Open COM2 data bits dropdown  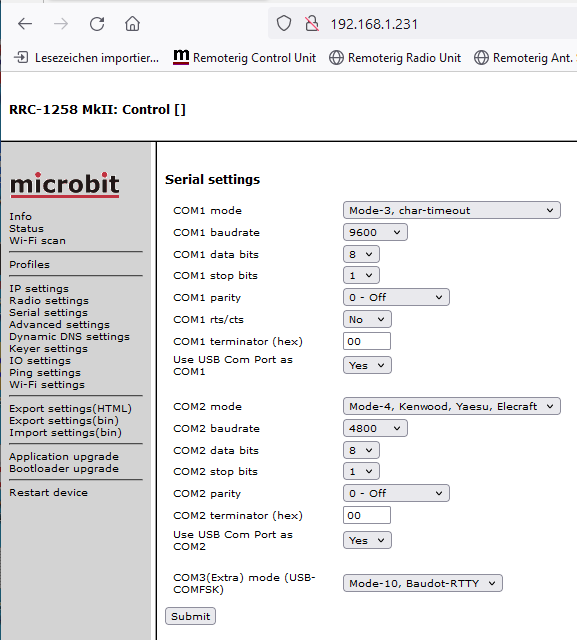pos(361,450)
